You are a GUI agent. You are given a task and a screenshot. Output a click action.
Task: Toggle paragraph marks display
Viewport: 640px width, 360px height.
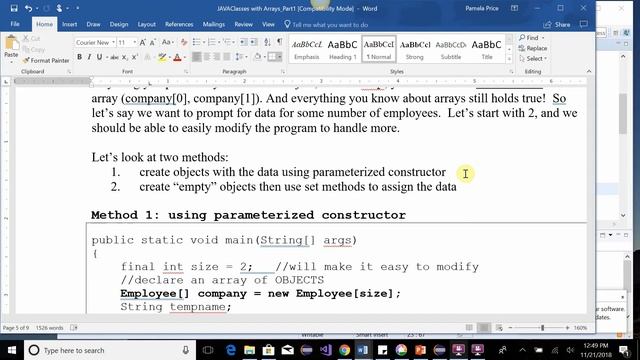pyautogui.click(x=280, y=42)
